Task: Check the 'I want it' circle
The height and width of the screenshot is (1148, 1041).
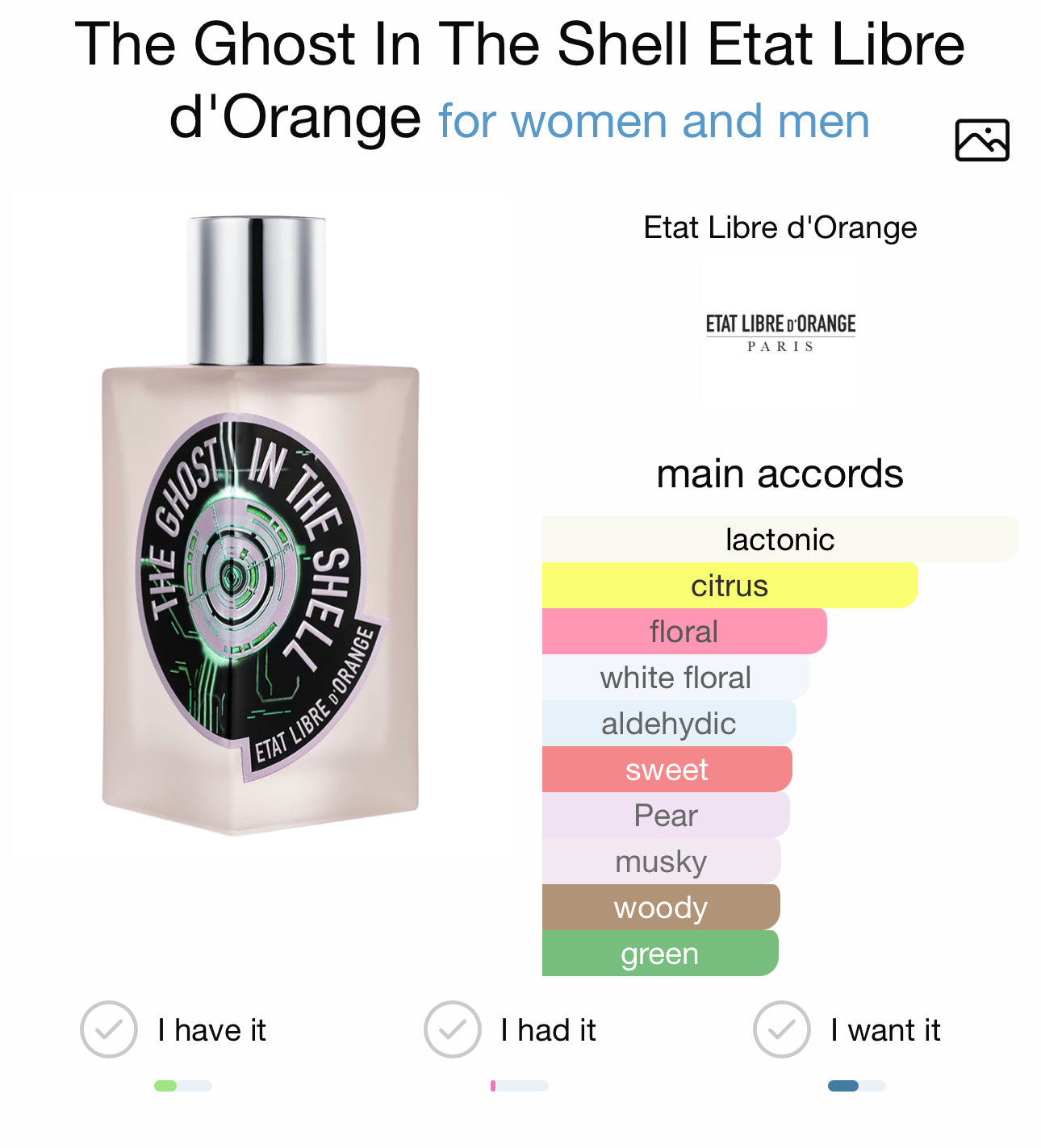Action: [x=782, y=1029]
